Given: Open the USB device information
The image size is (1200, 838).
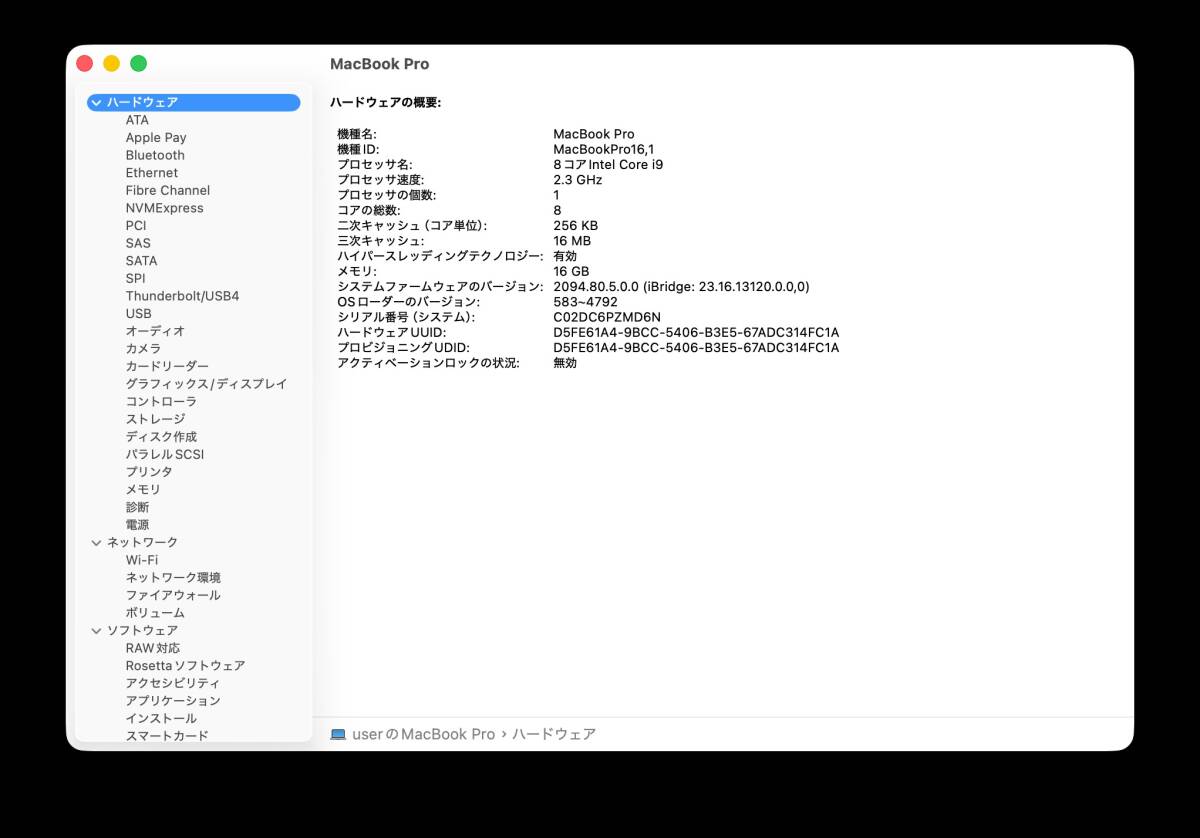Looking at the screenshot, I should coord(137,313).
